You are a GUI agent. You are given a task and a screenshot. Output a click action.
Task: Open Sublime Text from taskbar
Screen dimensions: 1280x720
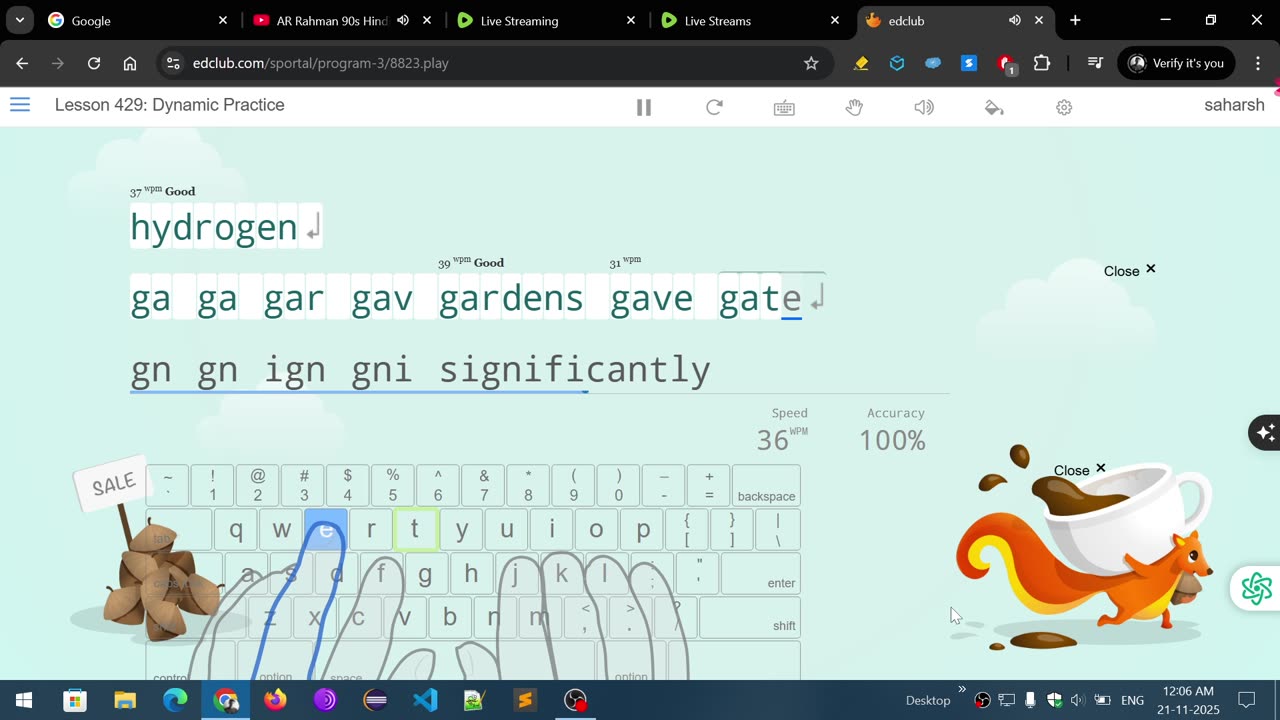(525, 700)
